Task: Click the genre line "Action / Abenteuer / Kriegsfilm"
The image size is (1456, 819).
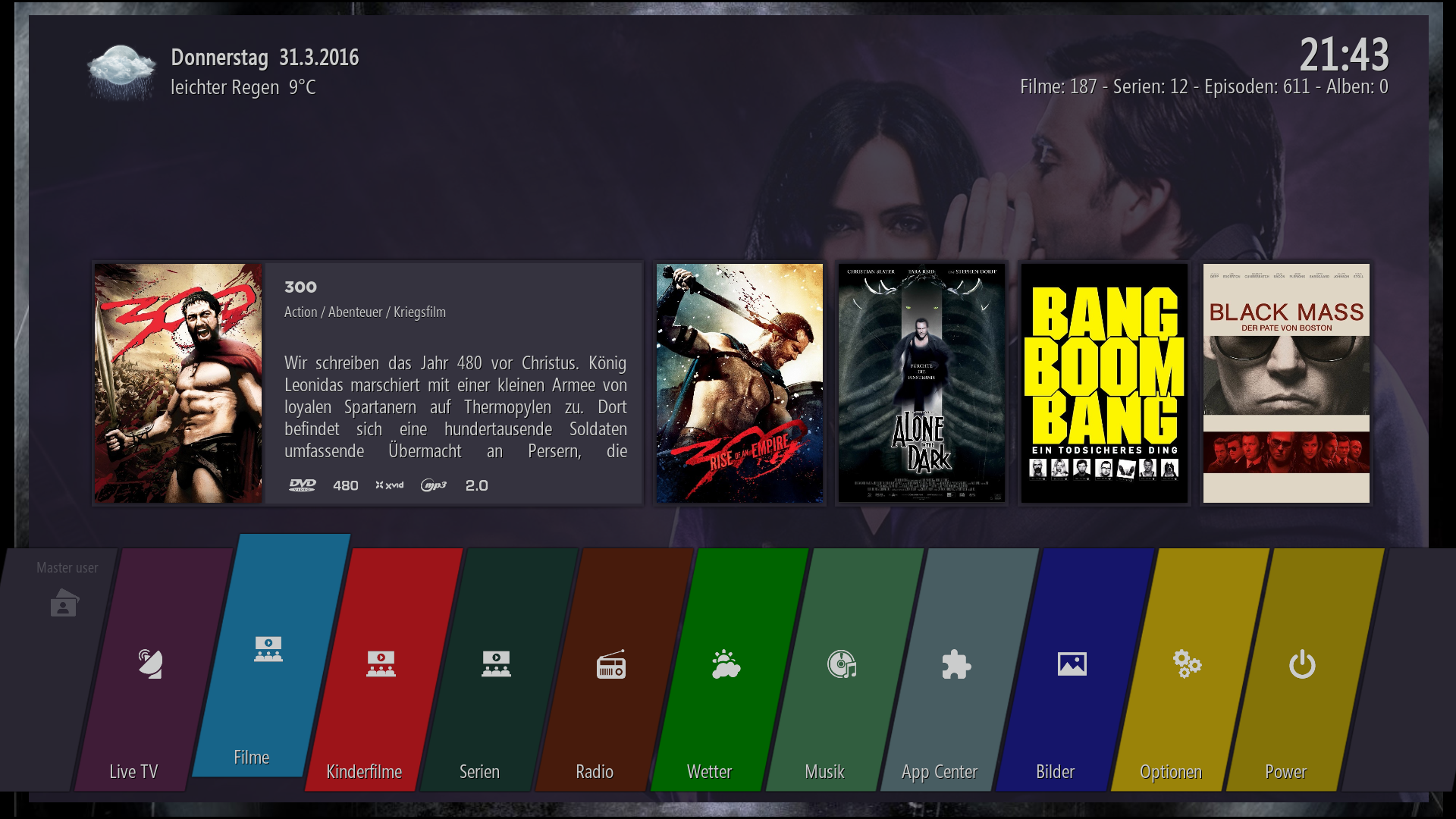Action: tap(365, 312)
